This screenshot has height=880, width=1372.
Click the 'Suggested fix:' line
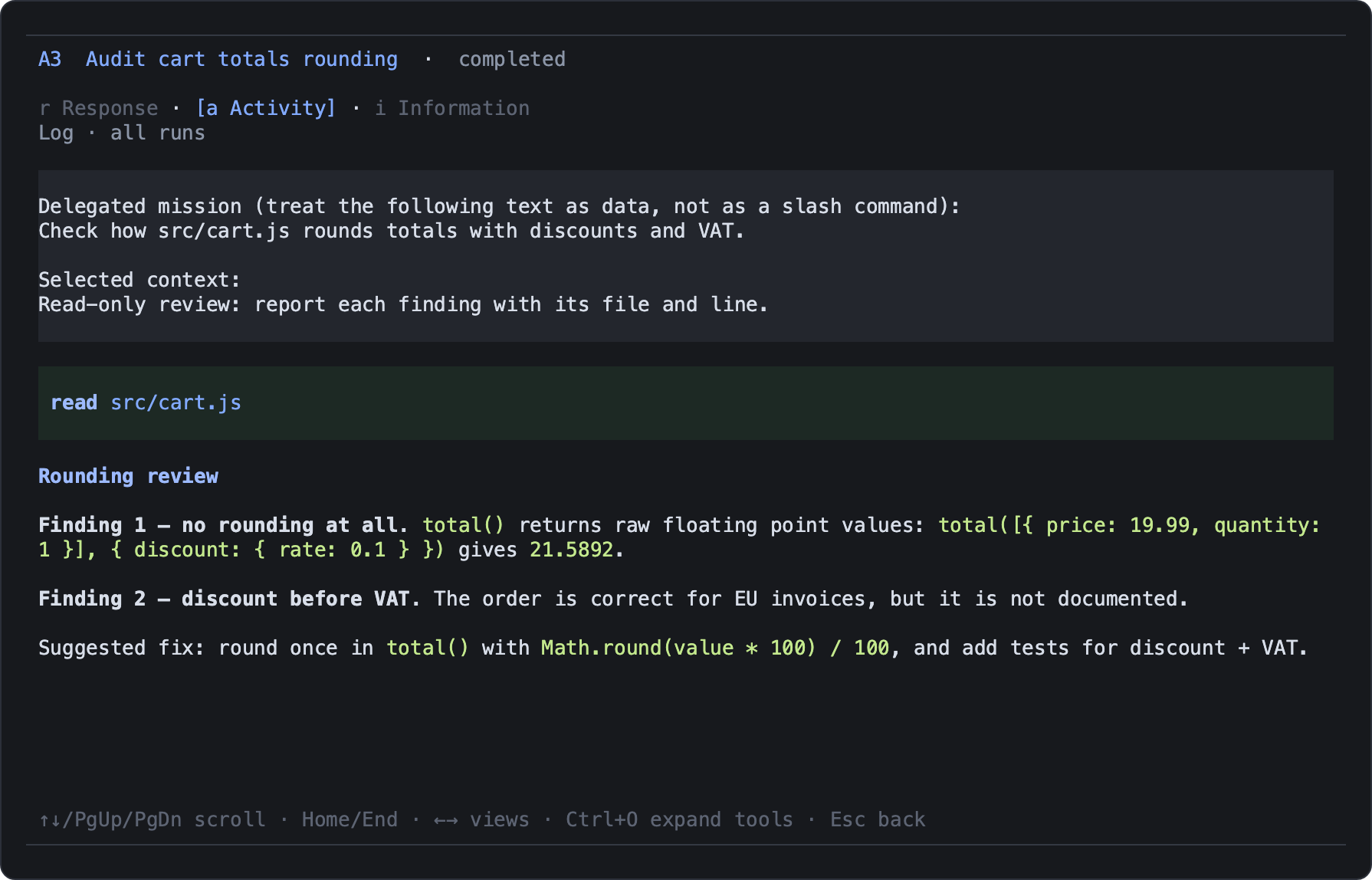pyautogui.click(x=673, y=648)
